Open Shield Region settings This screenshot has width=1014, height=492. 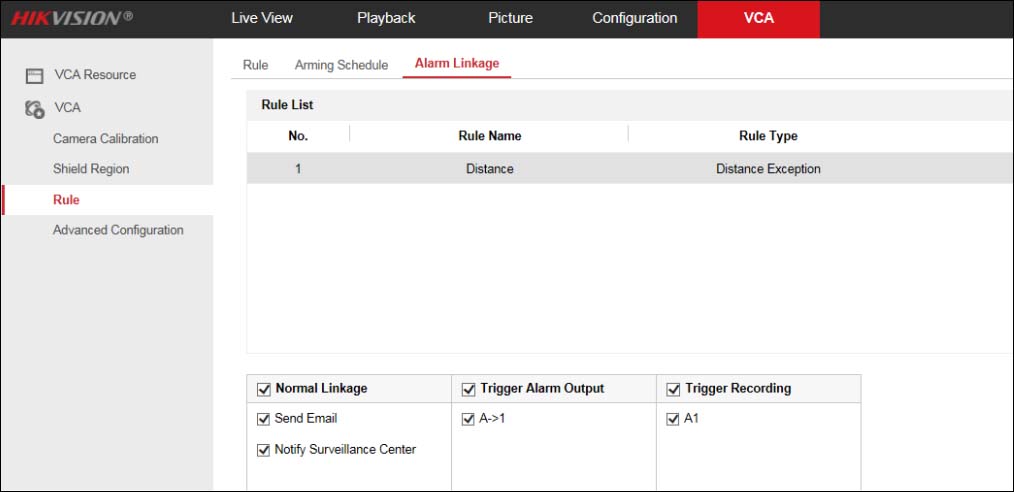(91, 169)
